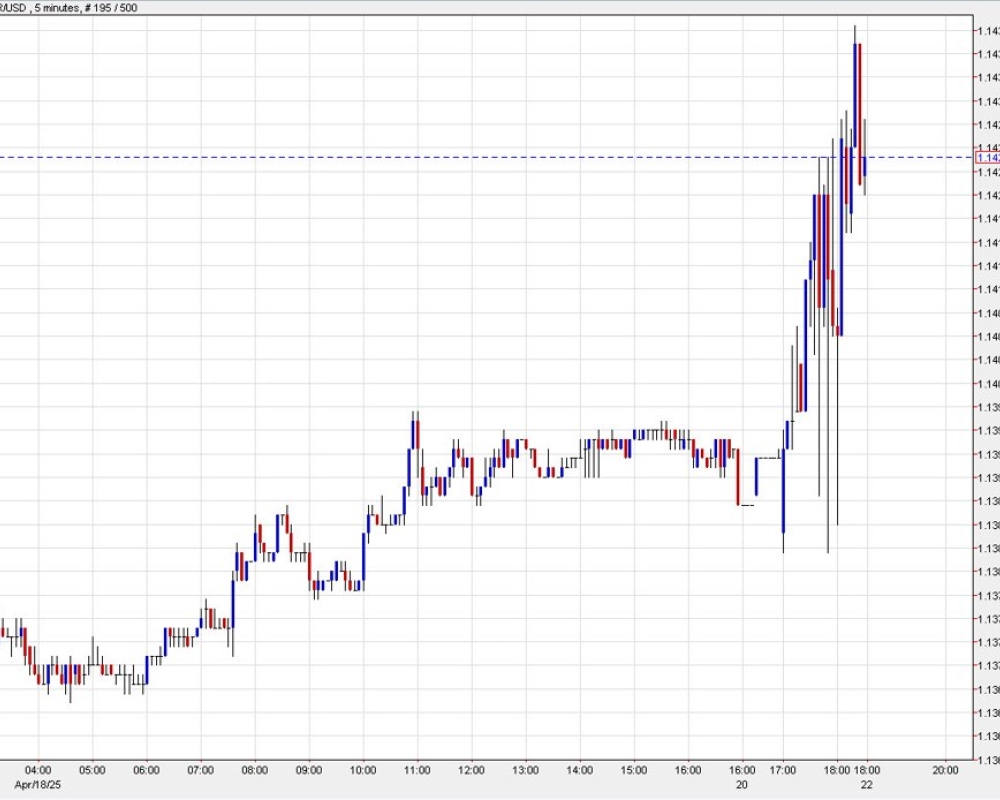Select the 13:00 time axis label

point(525,770)
